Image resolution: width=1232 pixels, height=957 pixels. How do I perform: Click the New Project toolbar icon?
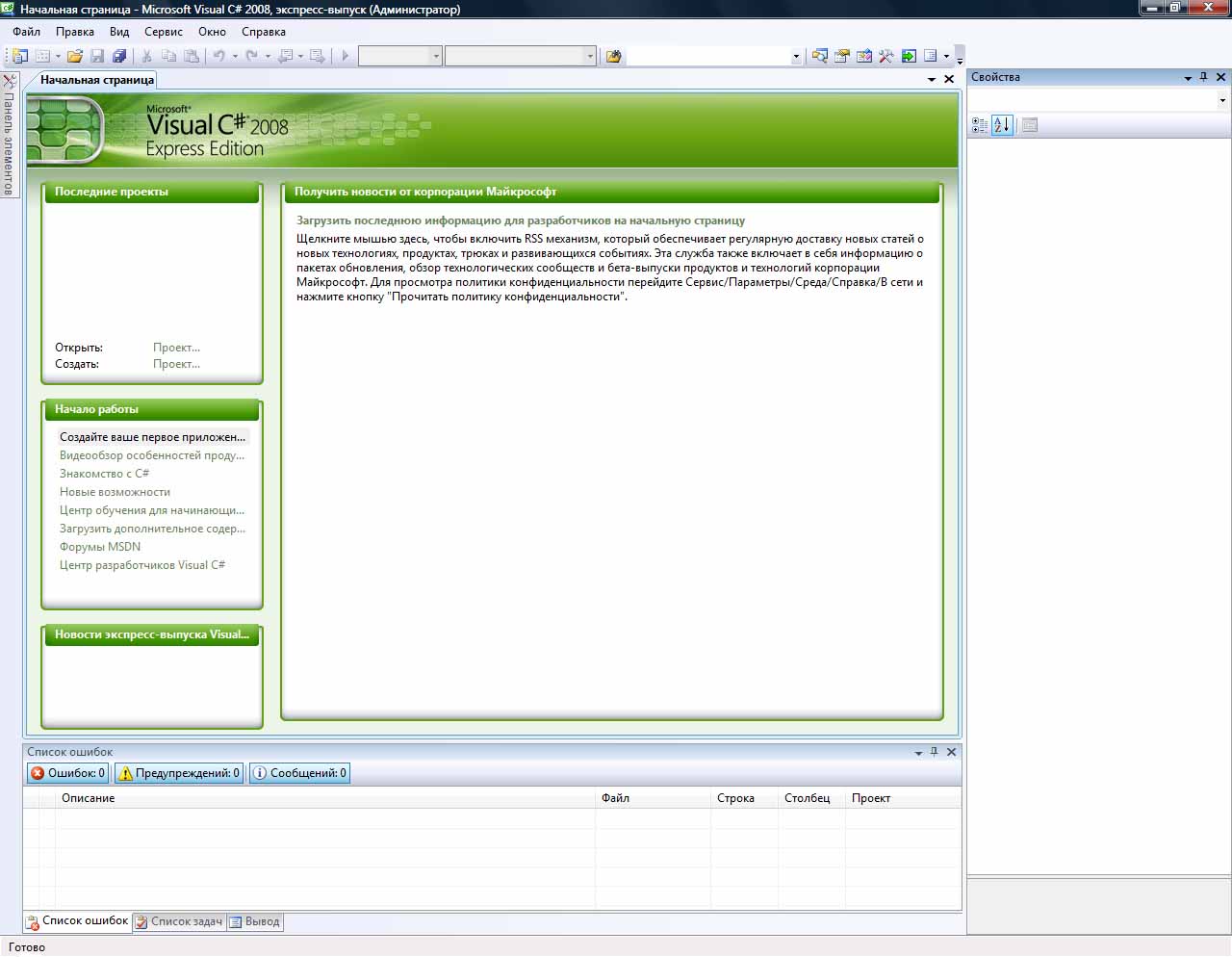(19, 56)
